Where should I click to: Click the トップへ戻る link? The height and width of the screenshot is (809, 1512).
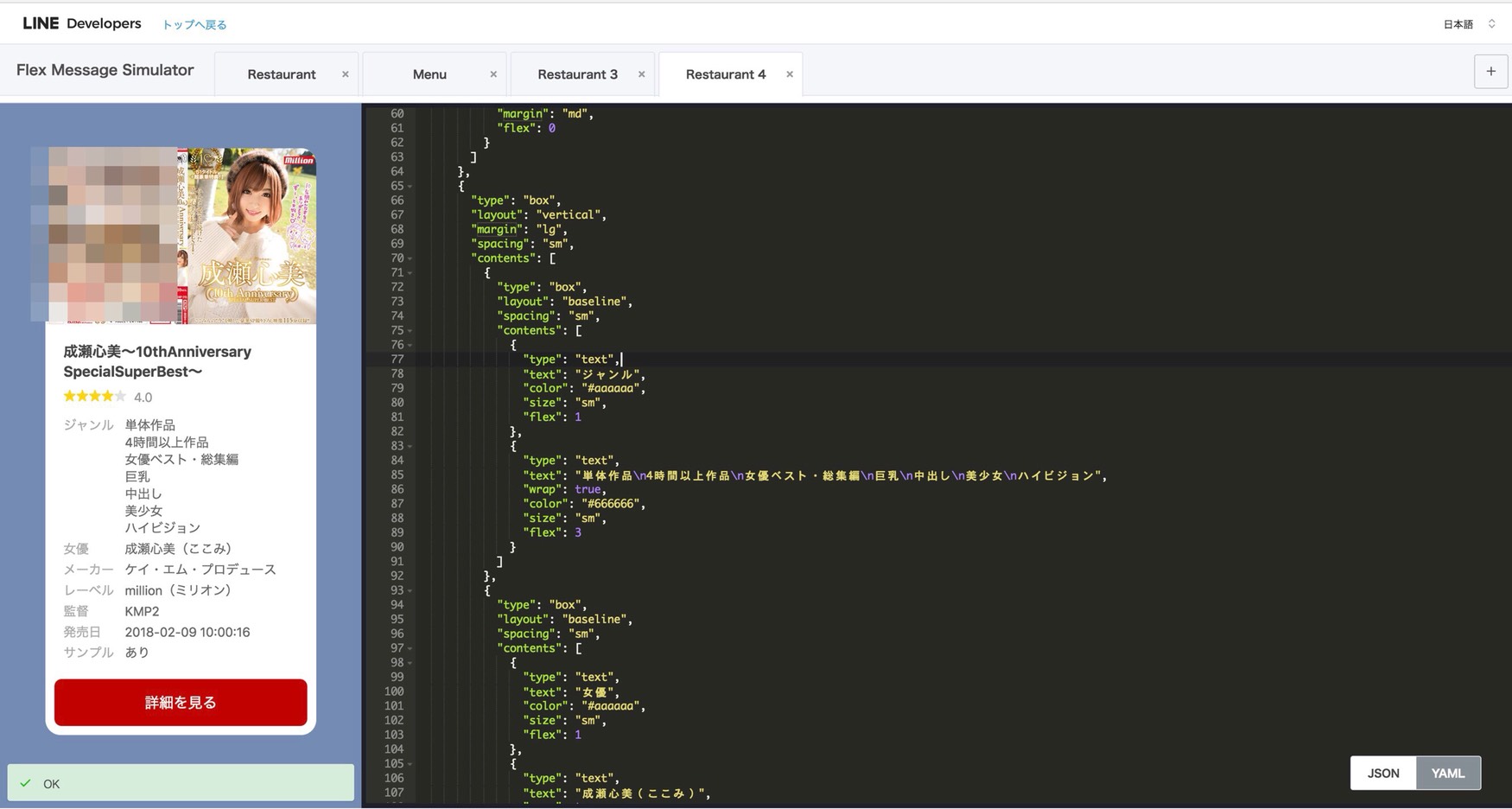click(x=194, y=24)
